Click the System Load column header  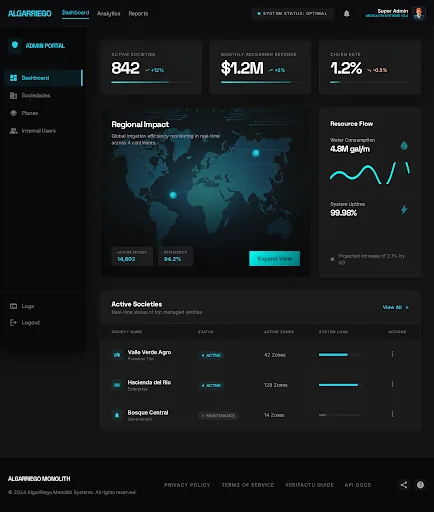333,332
